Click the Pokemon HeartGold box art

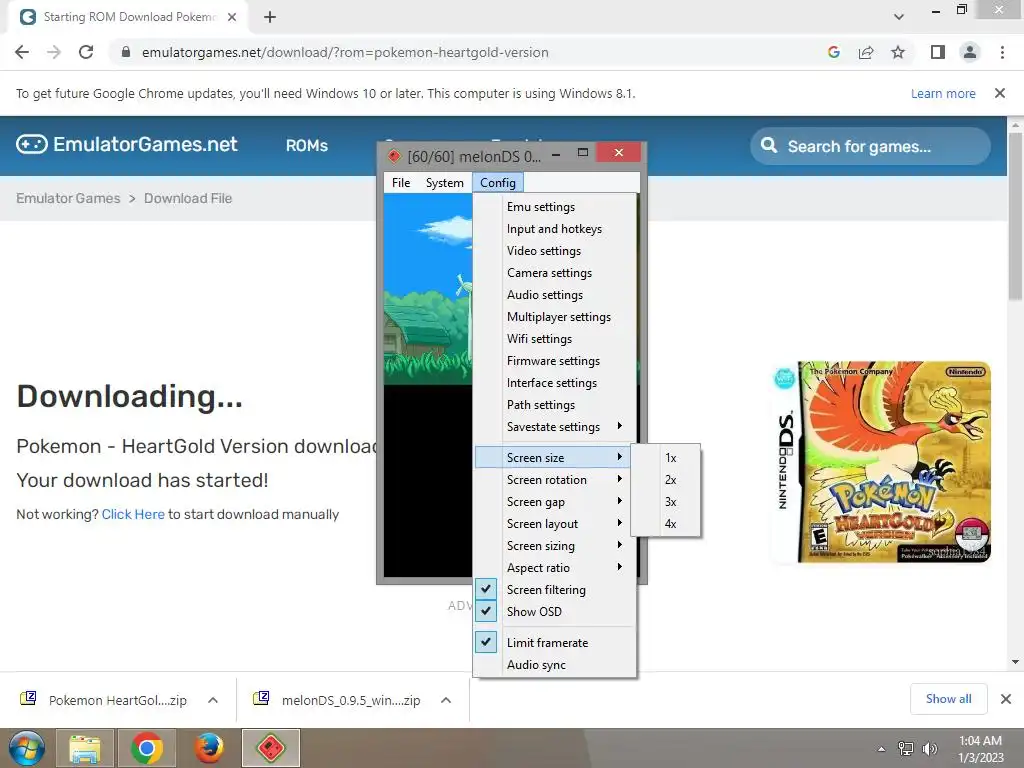882,462
